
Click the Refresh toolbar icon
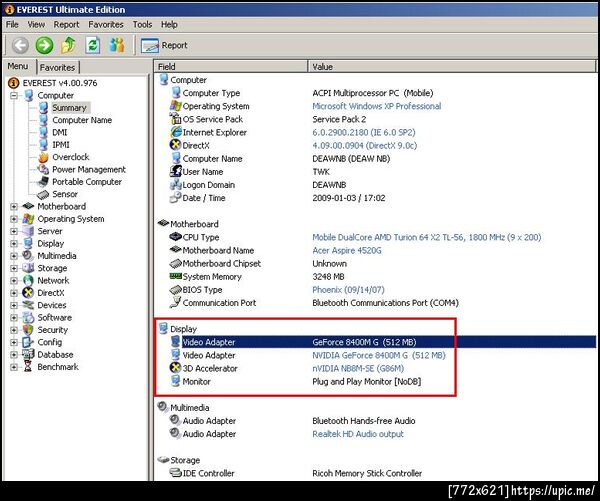click(x=93, y=45)
